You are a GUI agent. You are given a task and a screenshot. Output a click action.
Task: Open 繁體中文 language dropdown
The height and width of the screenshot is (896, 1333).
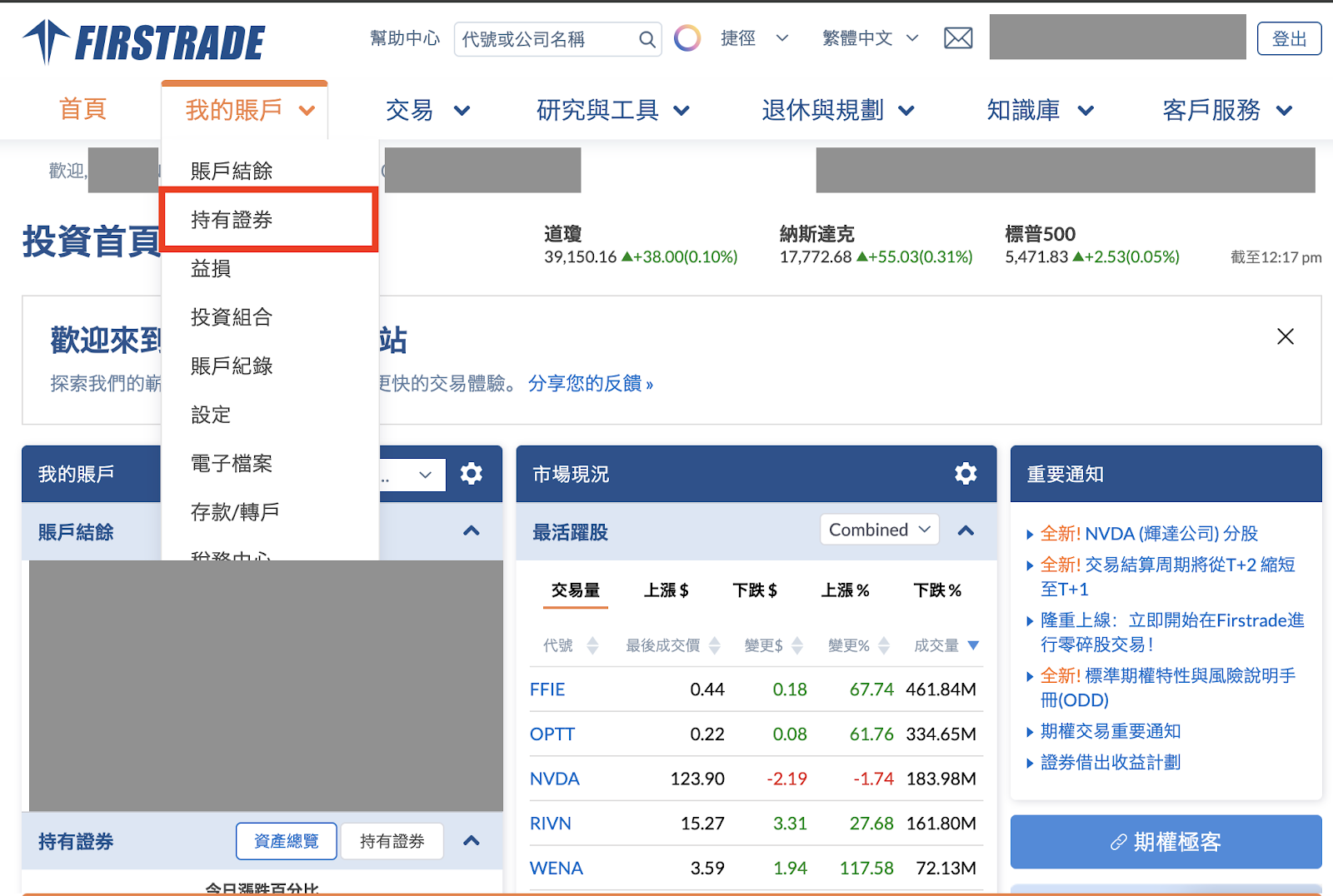pyautogui.click(x=870, y=38)
